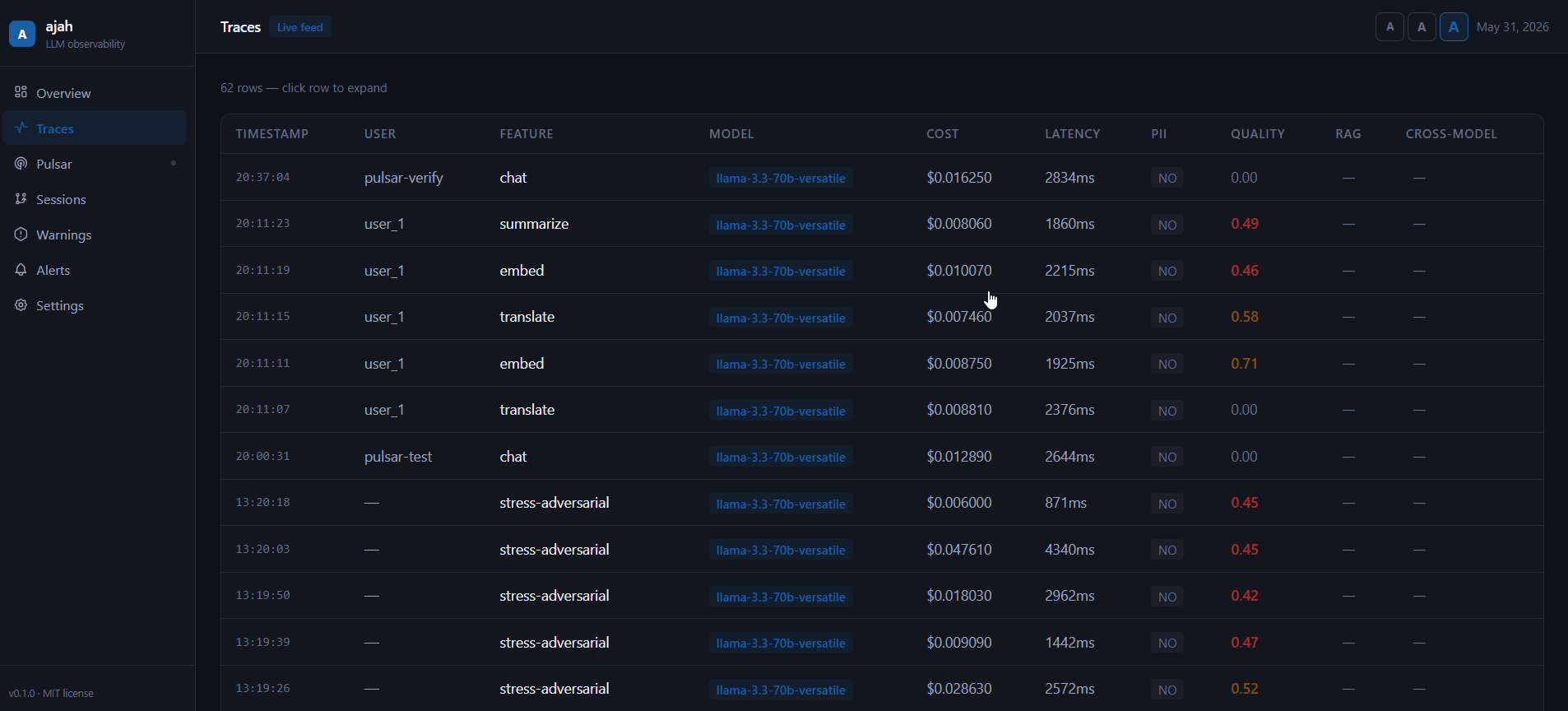Open the Overview page

click(95, 93)
